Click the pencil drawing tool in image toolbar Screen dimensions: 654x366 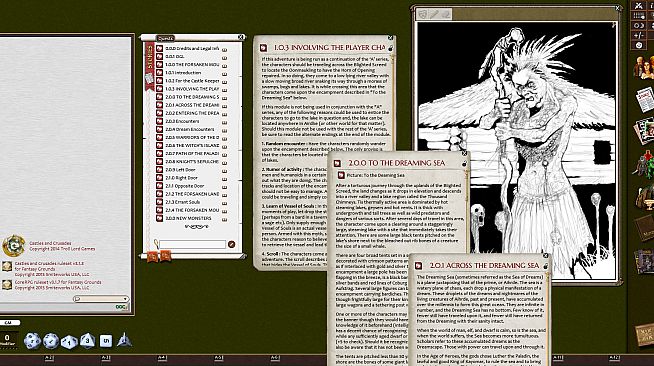pyautogui.click(x=434, y=15)
